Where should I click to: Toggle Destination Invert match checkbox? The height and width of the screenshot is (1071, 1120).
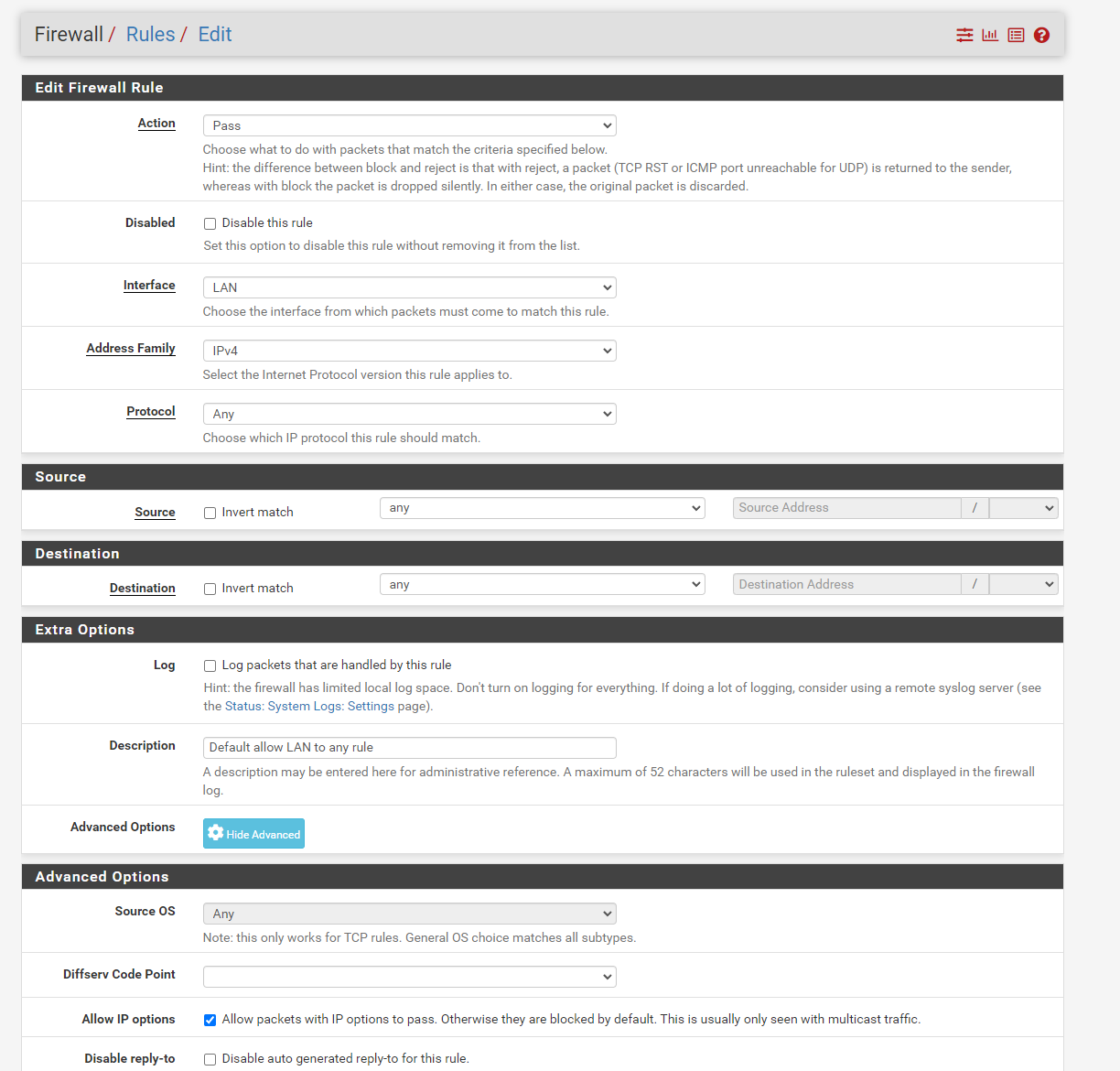click(x=210, y=589)
